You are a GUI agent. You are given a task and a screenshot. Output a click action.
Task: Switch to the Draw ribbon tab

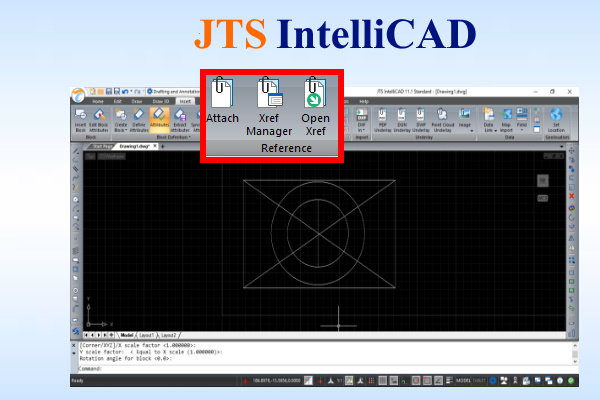[x=137, y=101]
